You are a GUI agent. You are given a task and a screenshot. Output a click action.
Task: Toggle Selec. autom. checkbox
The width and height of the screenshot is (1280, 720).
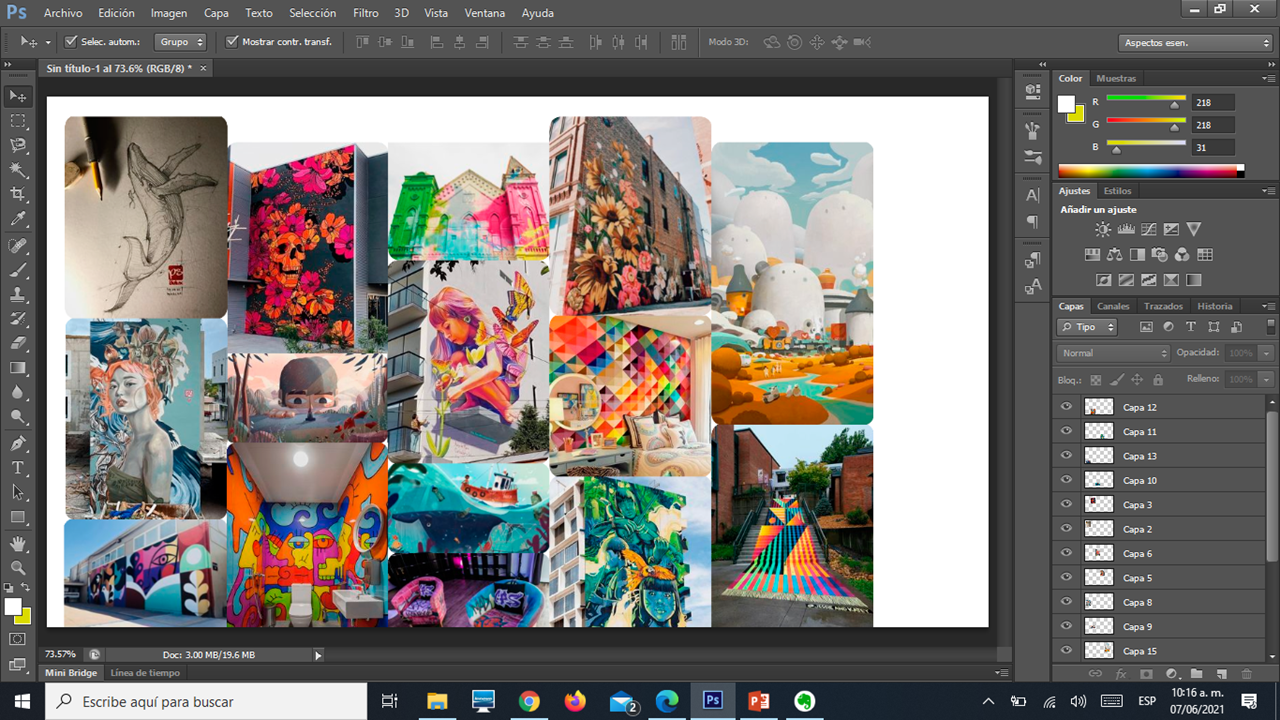click(x=71, y=42)
